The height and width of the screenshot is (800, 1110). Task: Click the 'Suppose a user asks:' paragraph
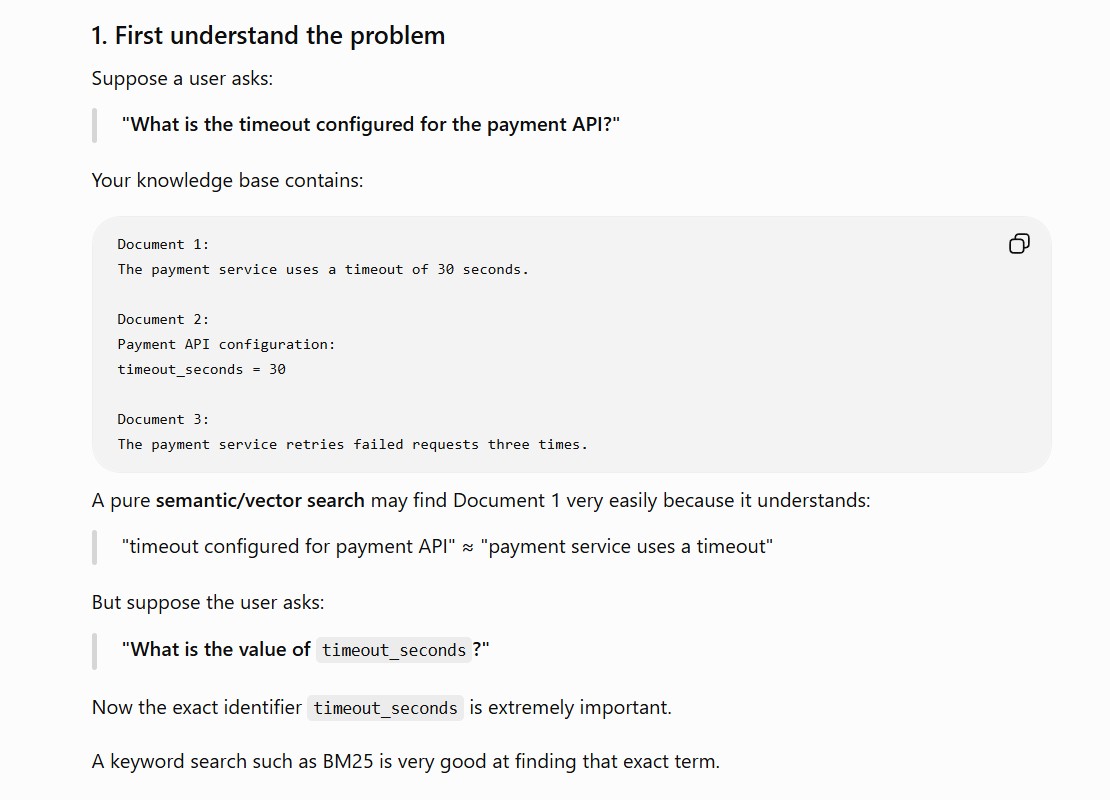tap(182, 78)
